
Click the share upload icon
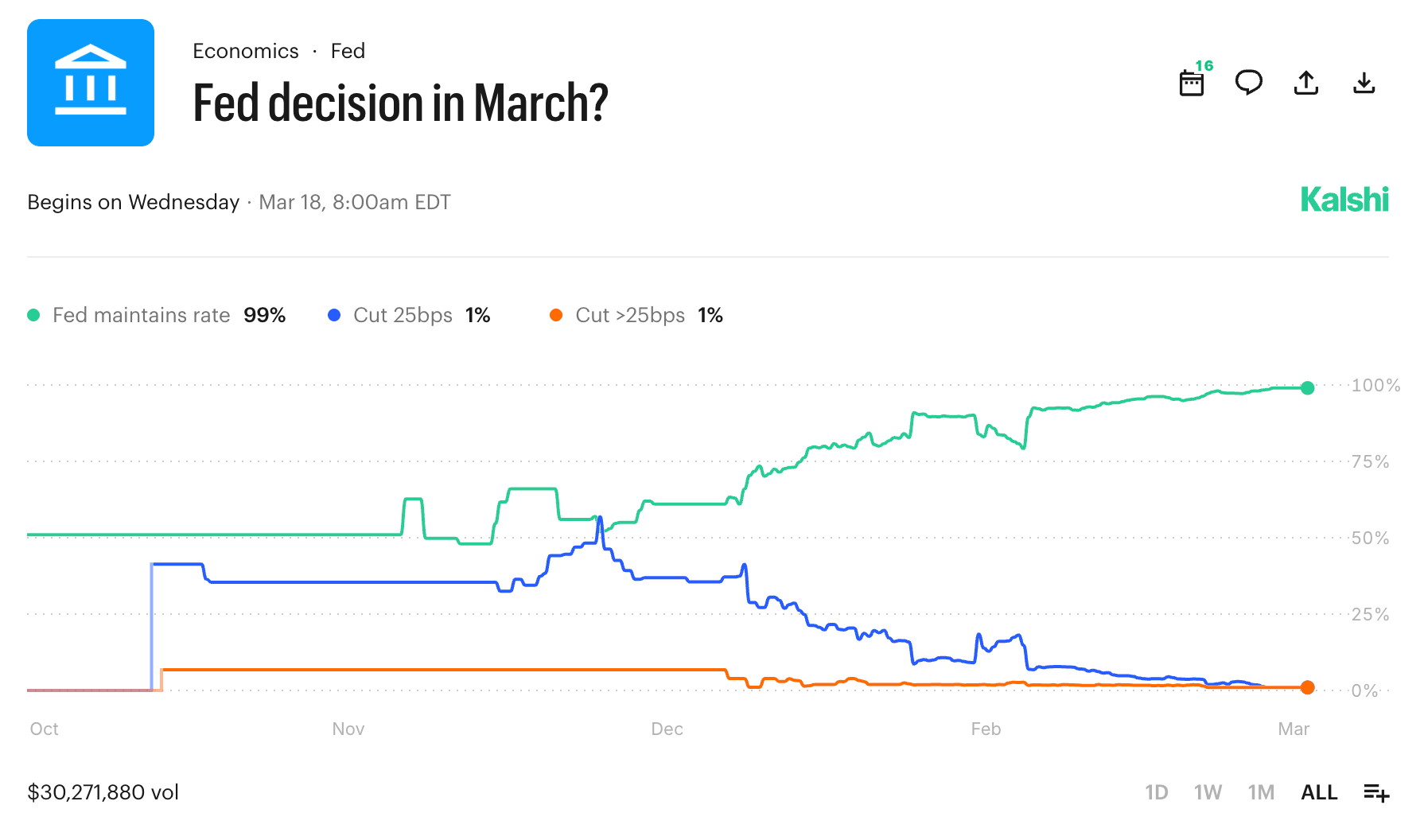(x=1306, y=82)
